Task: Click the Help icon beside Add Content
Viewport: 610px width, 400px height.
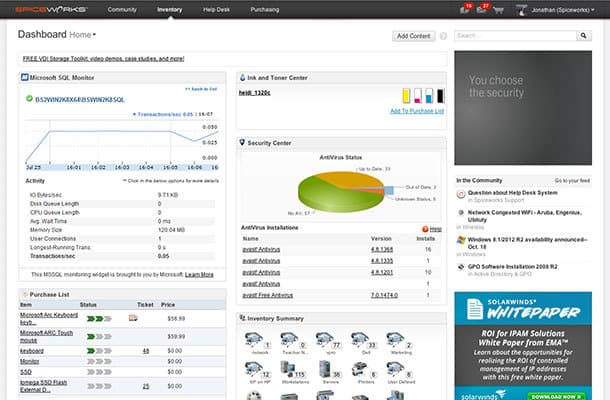Action: [x=443, y=35]
